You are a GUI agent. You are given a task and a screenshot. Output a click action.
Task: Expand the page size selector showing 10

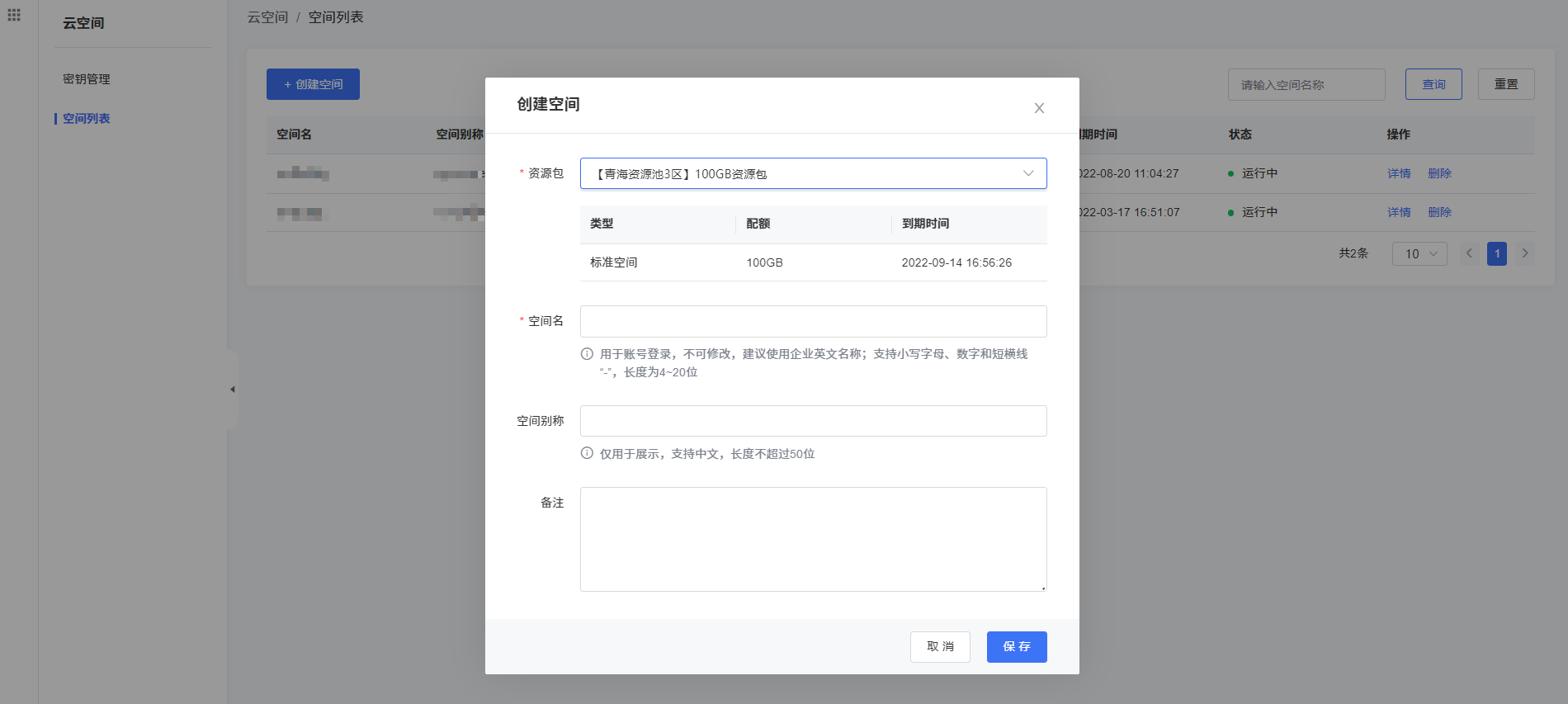tap(1419, 253)
